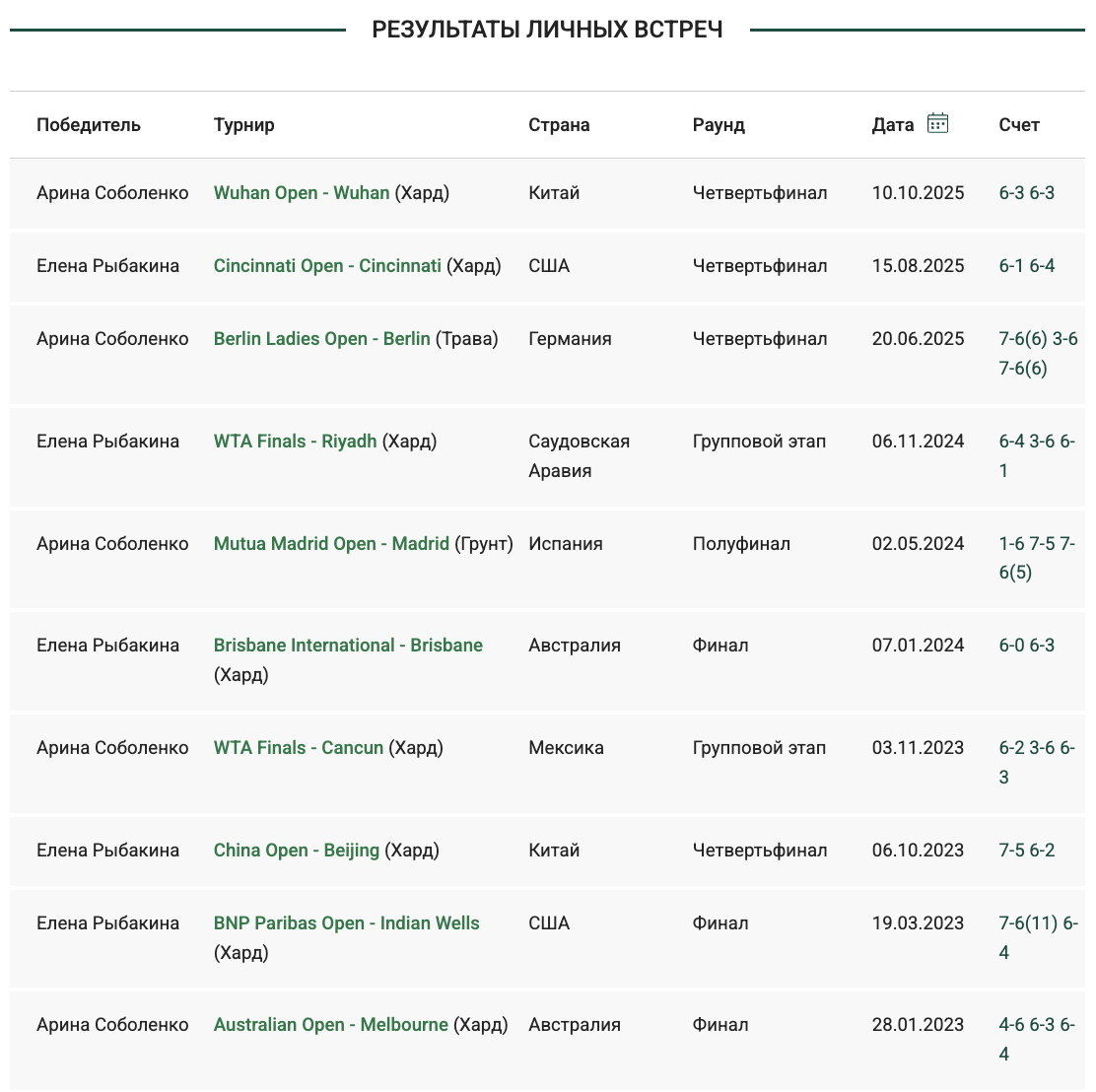Screen dimensions: 1096x1092
Task: Click the Победитель column header
Action: [89, 125]
